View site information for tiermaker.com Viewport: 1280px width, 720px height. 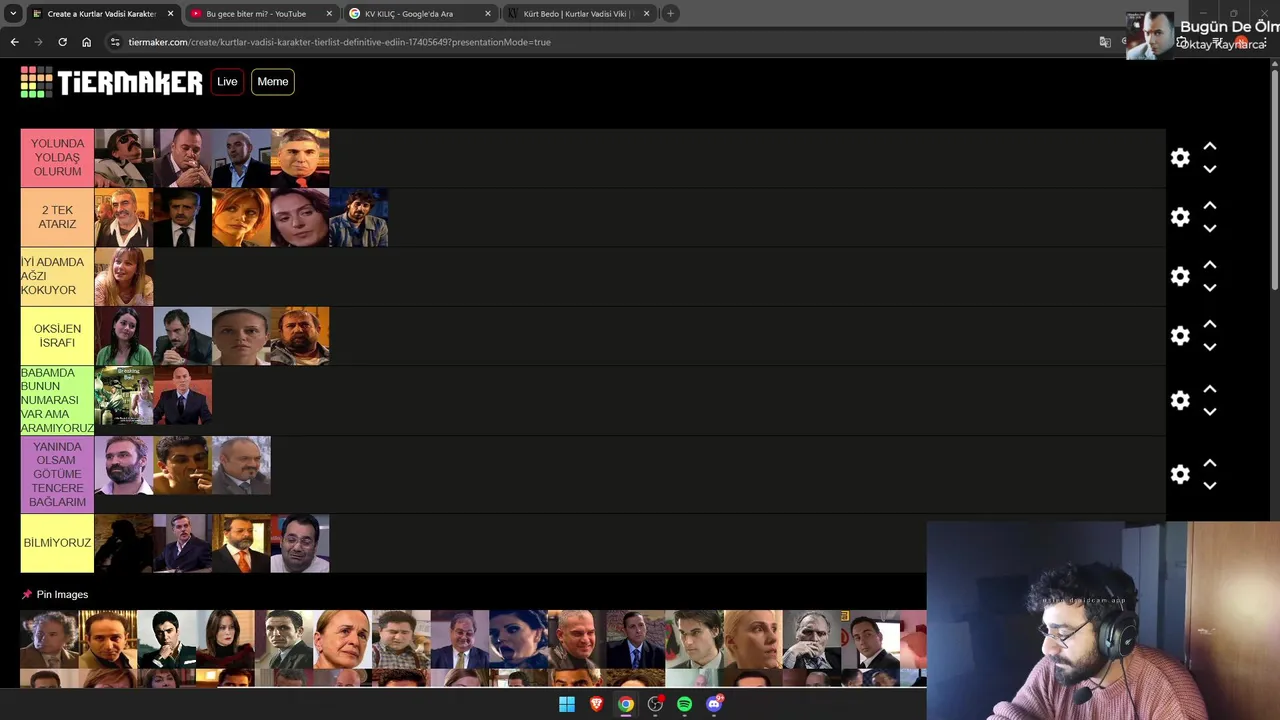click(115, 42)
